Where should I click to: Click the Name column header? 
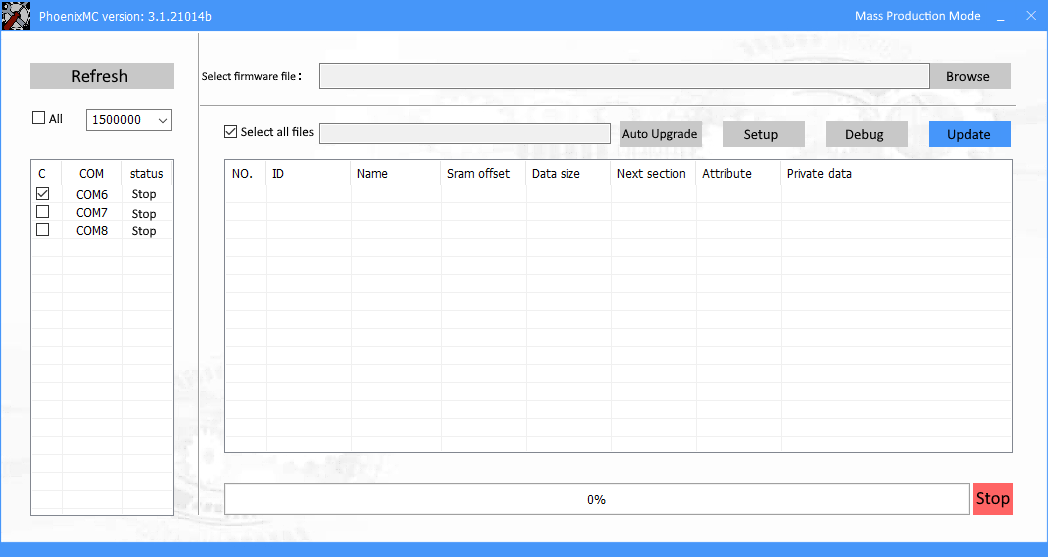[x=372, y=174]
